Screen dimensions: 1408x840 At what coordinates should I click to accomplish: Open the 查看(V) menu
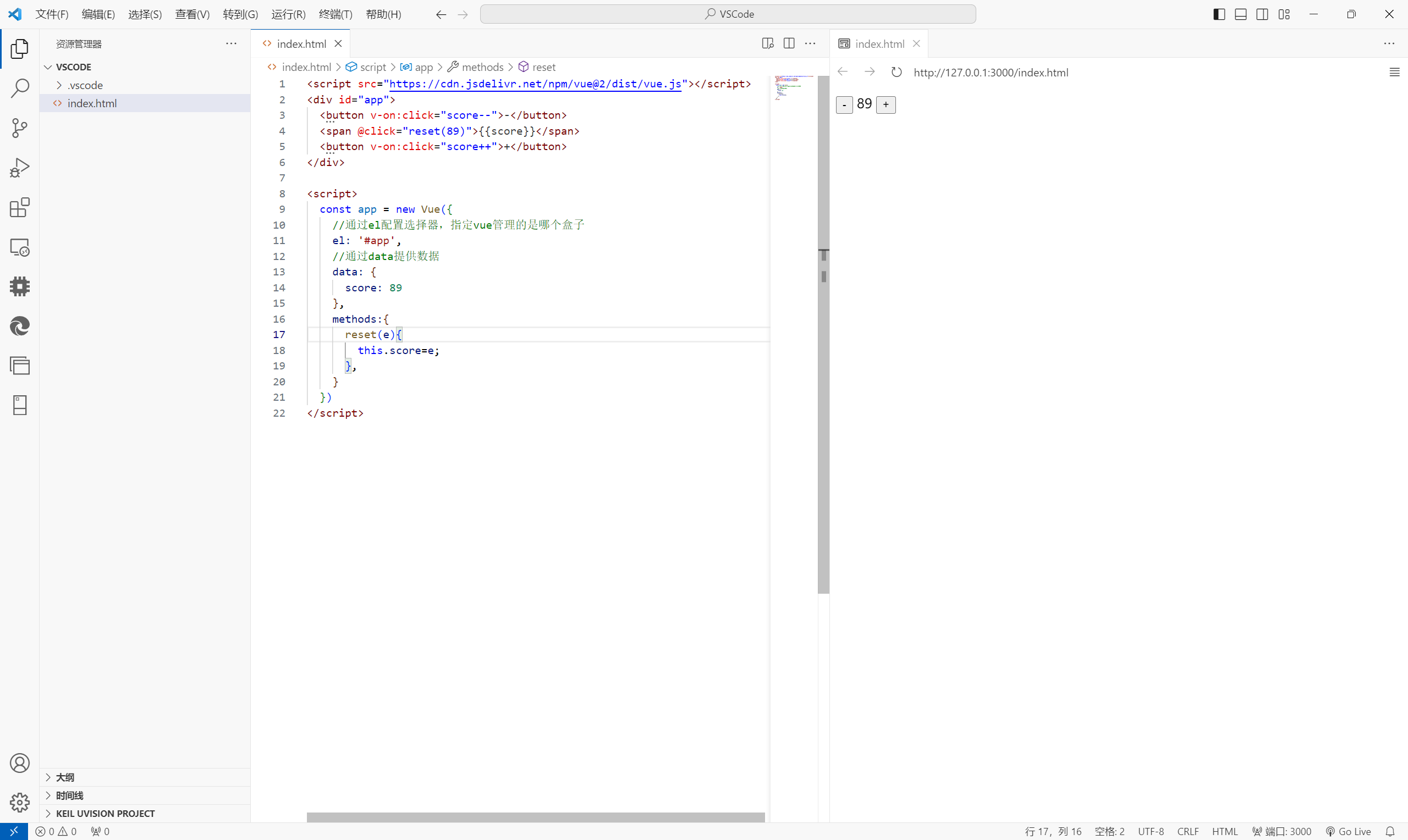pyautogui.click(x=193, y=14)
